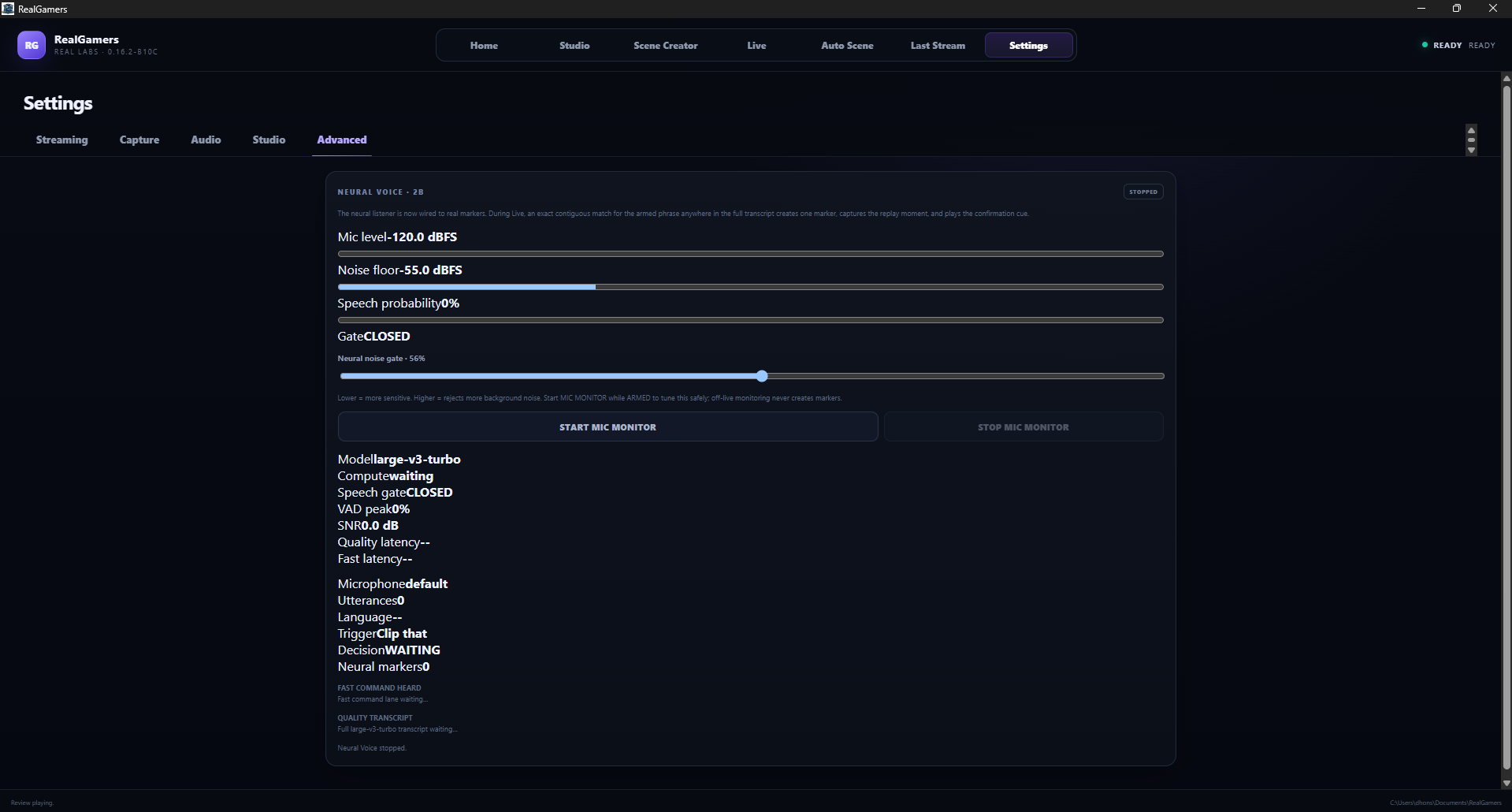Click START MIC MONITOR button

(607, 426)
